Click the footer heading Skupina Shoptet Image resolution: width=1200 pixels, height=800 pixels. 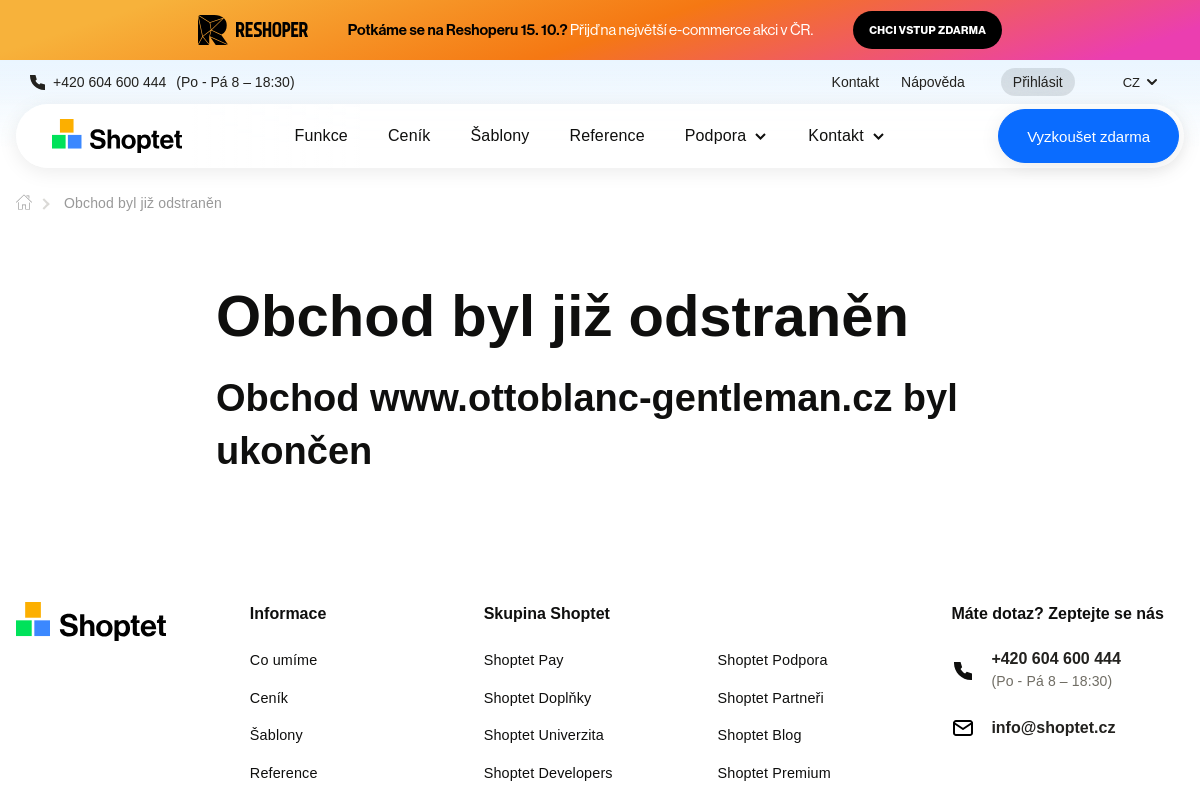[547, 614]
